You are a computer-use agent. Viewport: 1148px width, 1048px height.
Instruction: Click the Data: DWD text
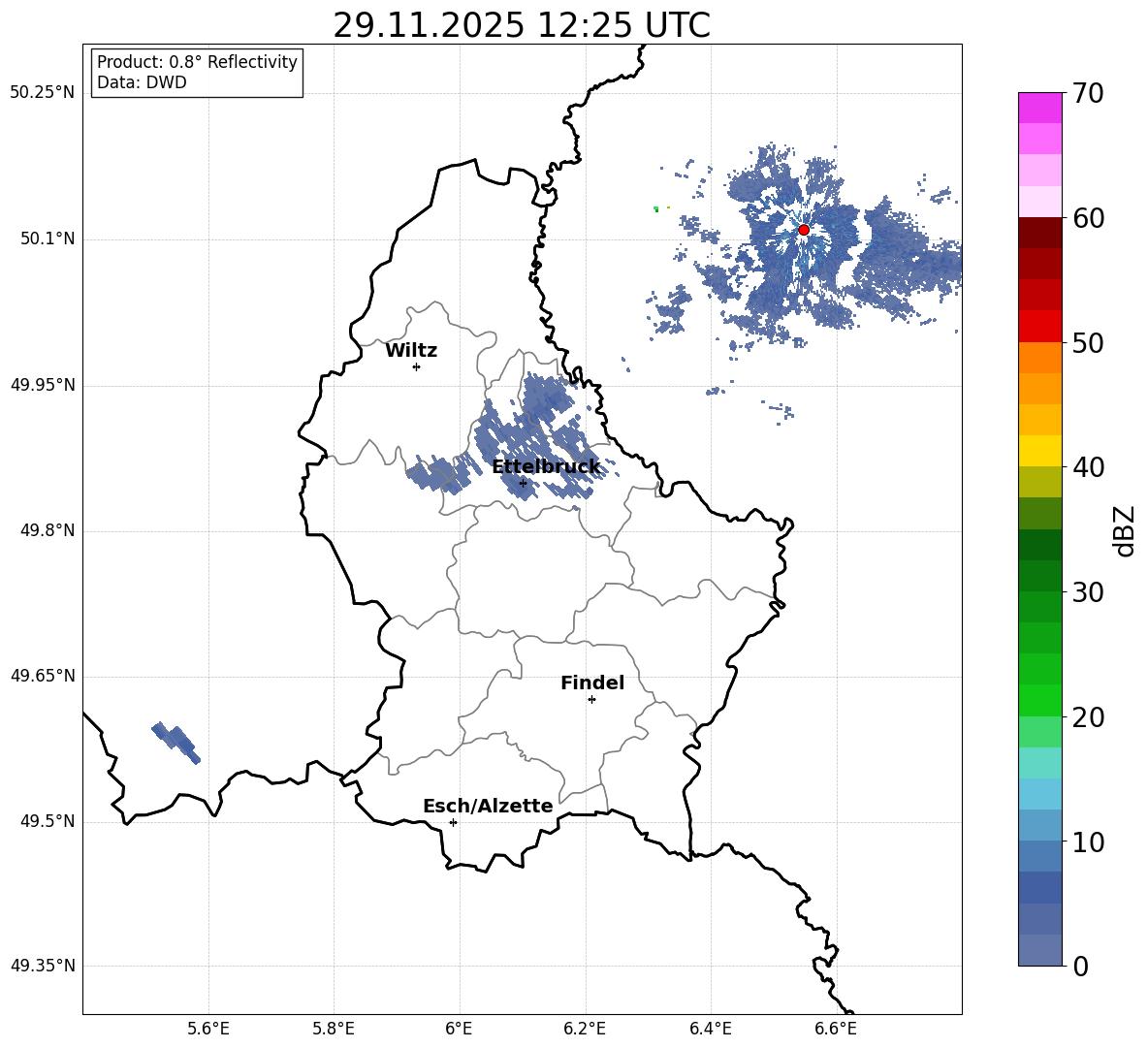[142, 82]
